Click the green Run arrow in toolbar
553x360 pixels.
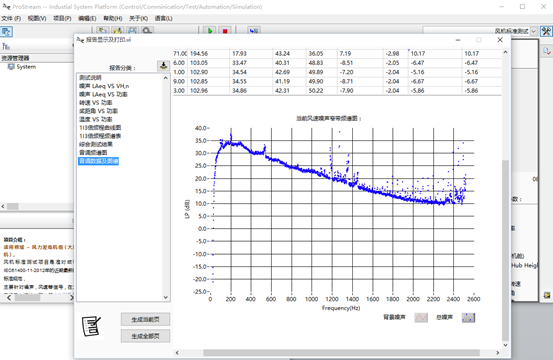pos(210,31)
